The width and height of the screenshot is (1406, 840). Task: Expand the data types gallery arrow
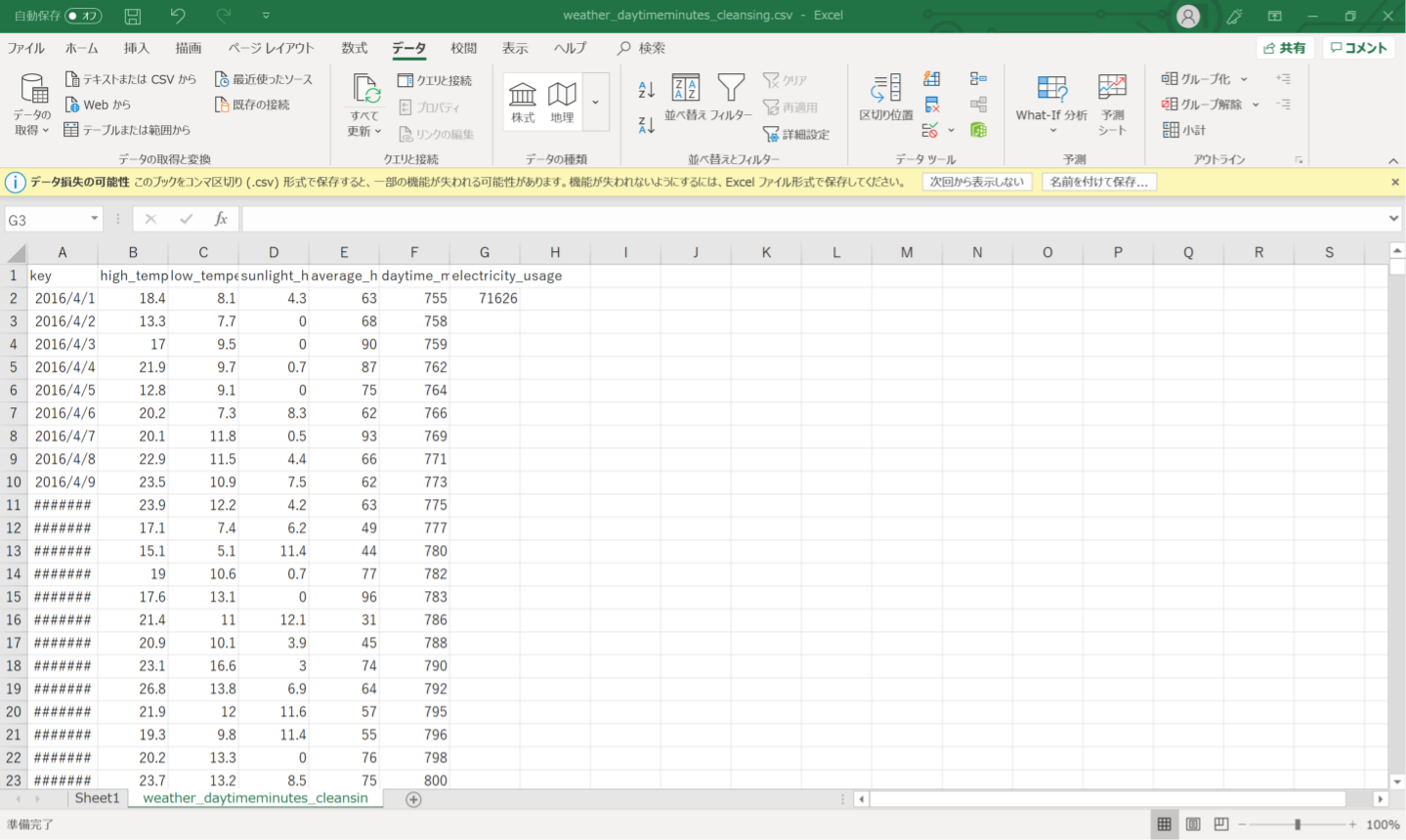pyautogui.click(x=595, y=103)
